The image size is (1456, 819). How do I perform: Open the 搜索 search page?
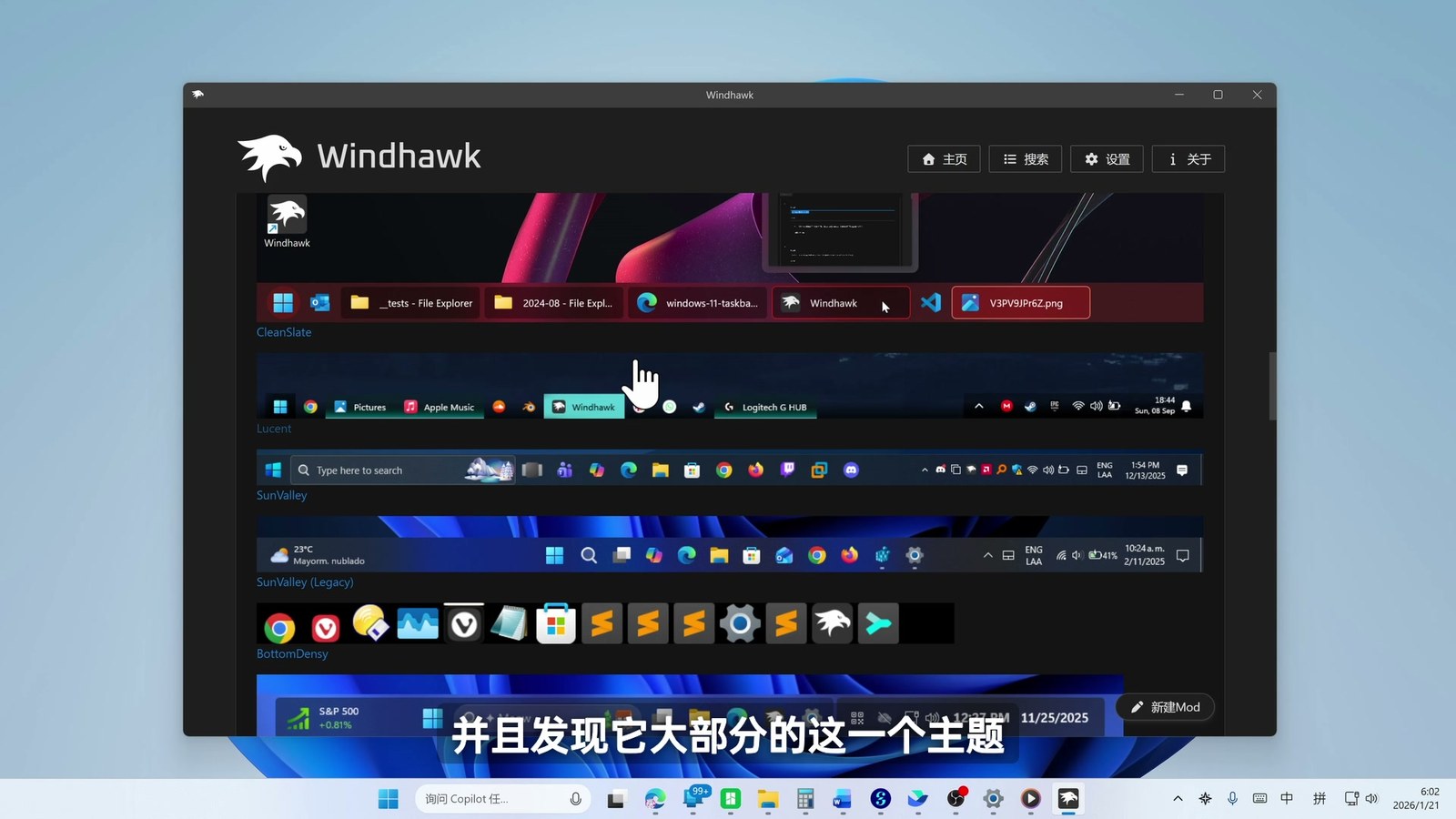point(1026,159)
